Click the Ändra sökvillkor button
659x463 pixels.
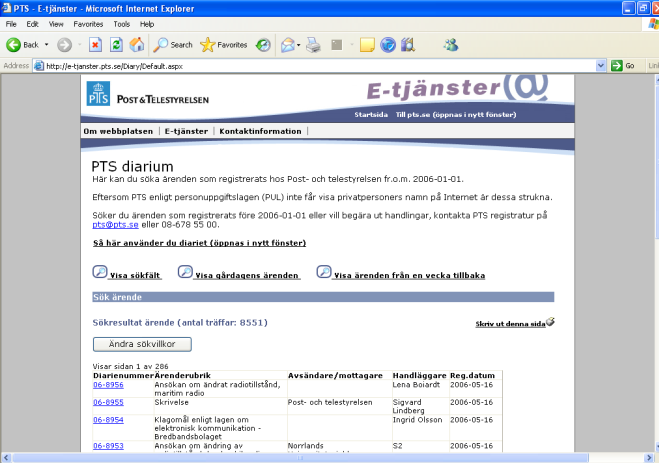(142, 344)
